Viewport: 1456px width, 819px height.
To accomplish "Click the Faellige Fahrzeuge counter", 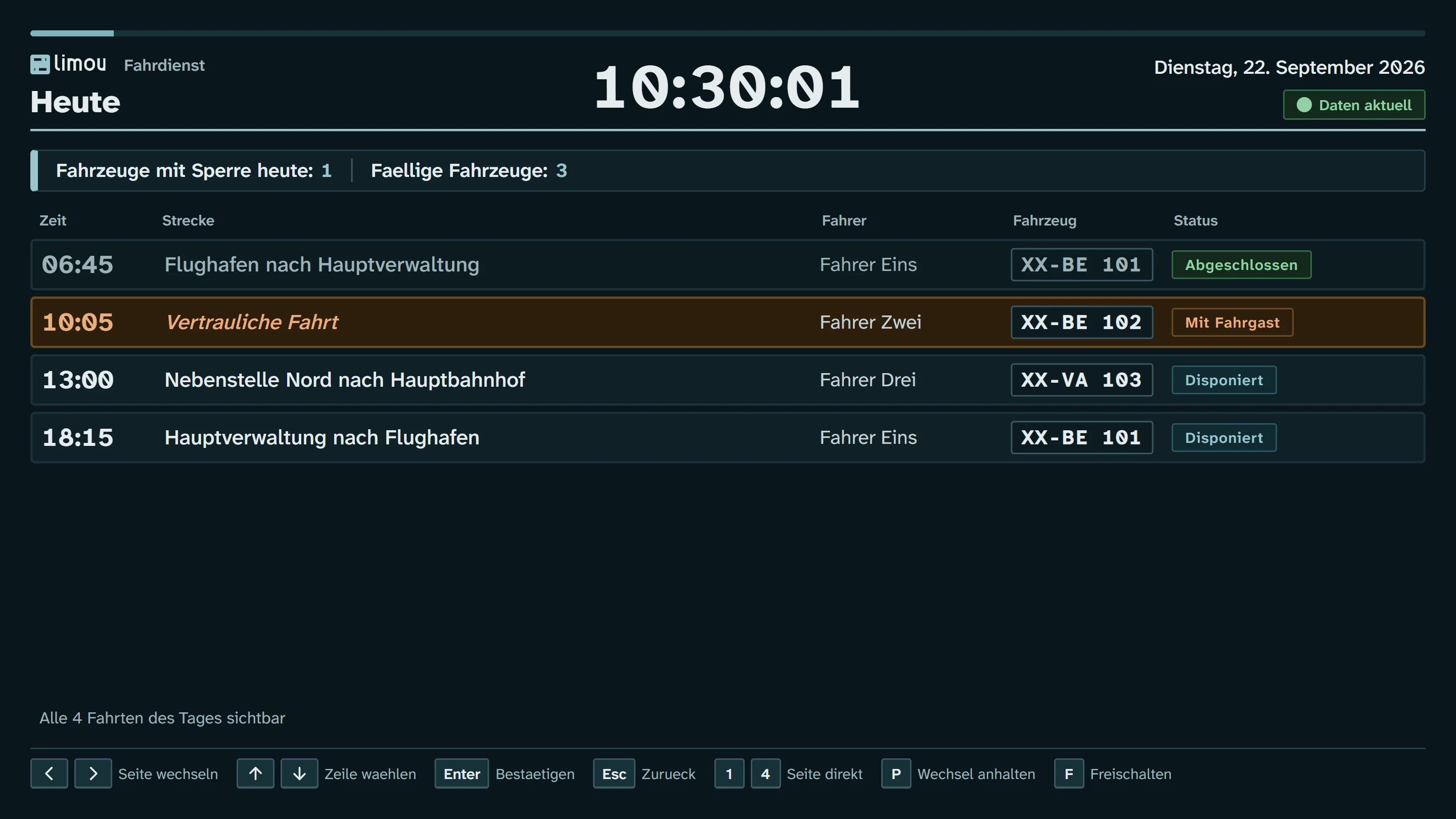I will pos(469,170).
